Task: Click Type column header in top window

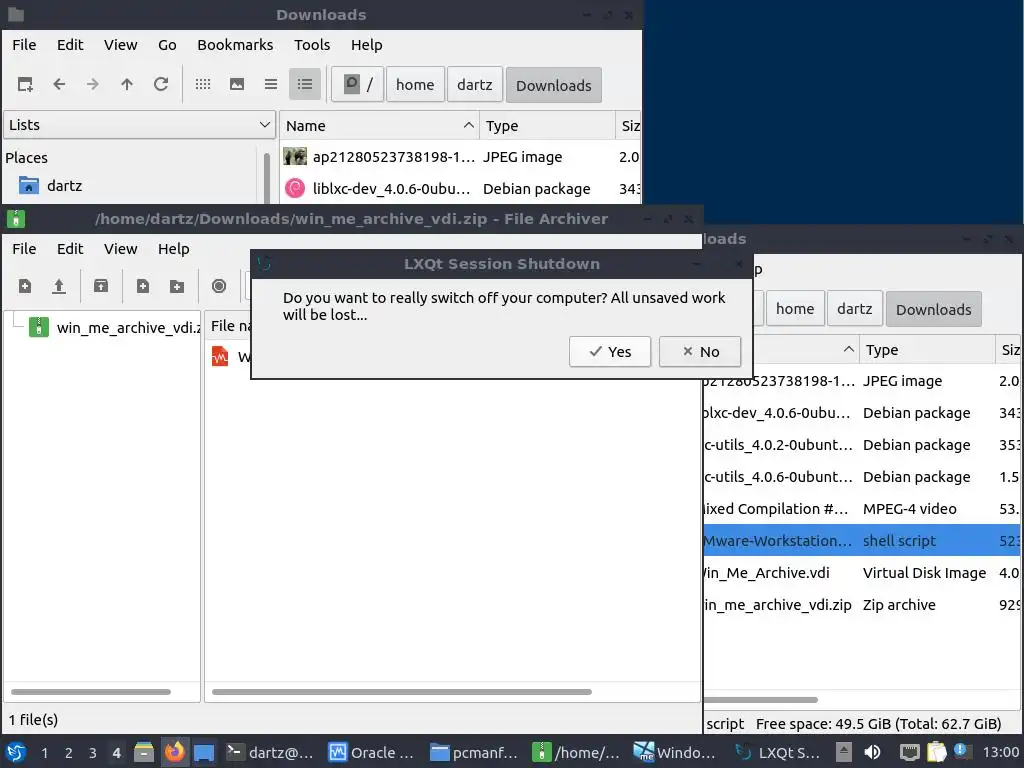Action: coord(547,125)
